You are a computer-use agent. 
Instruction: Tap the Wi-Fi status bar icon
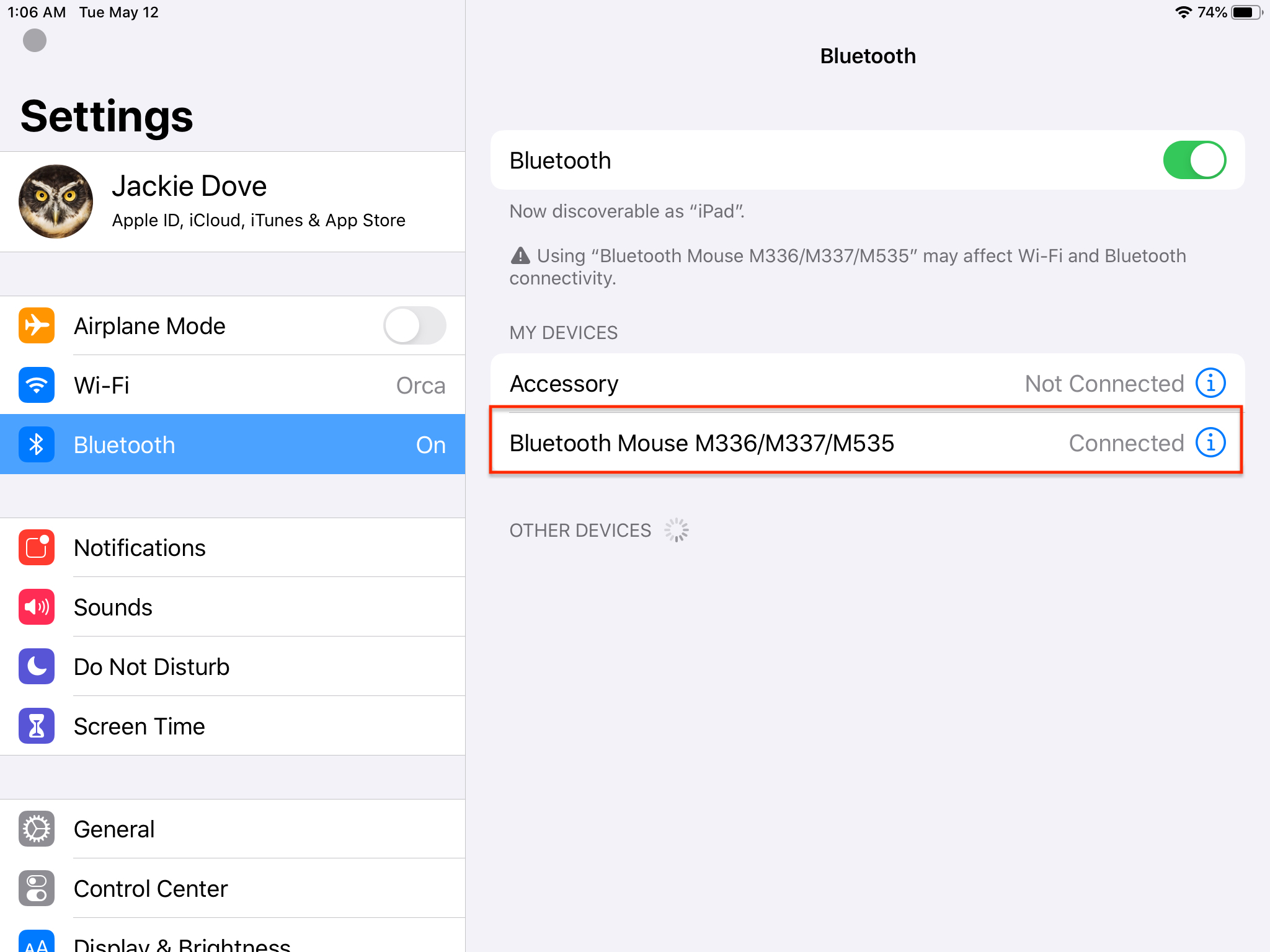(1183, 12)
